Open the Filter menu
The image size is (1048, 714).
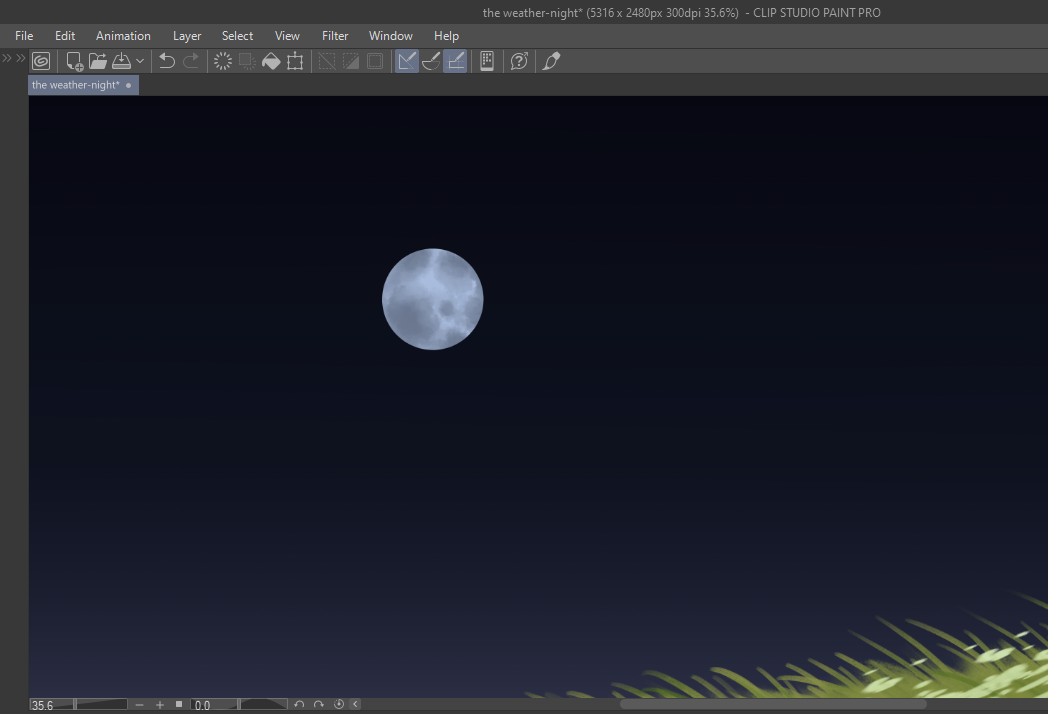tap(335, 36)
